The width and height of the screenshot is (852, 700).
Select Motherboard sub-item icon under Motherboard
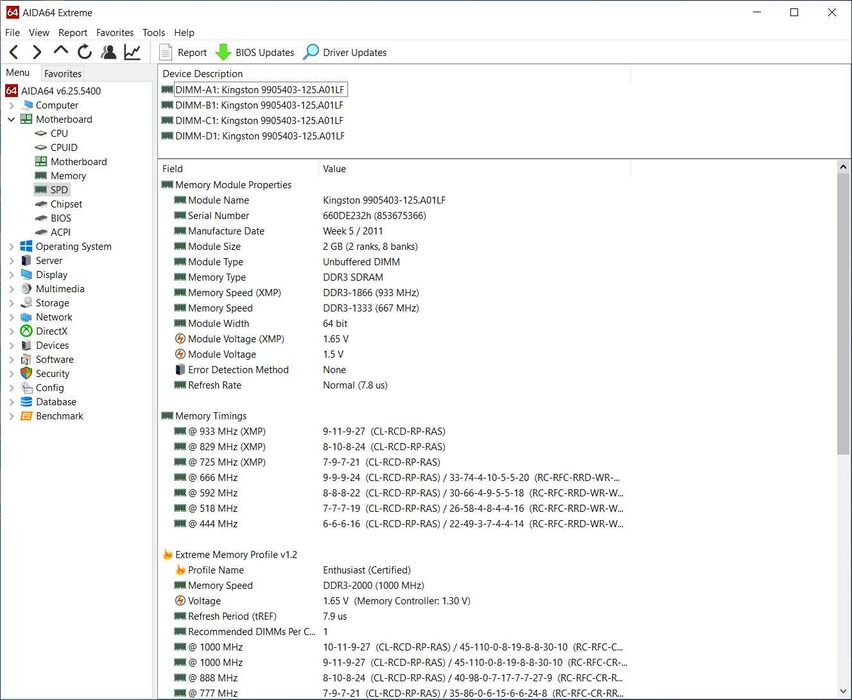pos(41,161)
